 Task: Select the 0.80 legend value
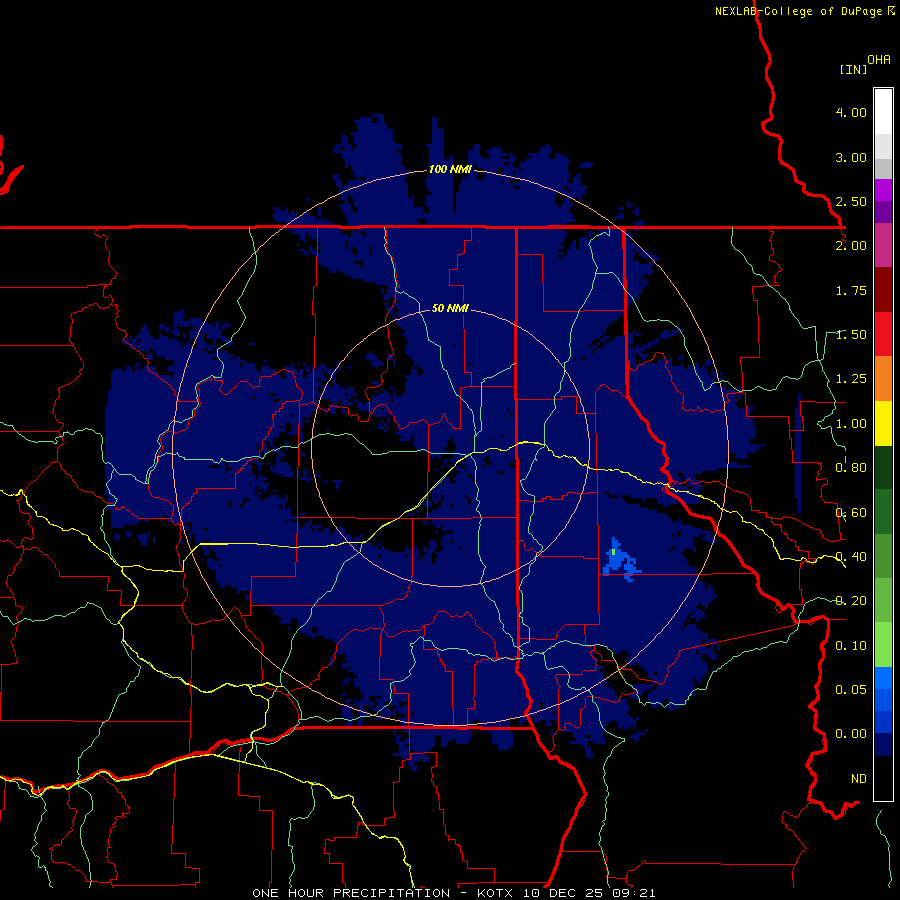(x=851, y=468)
